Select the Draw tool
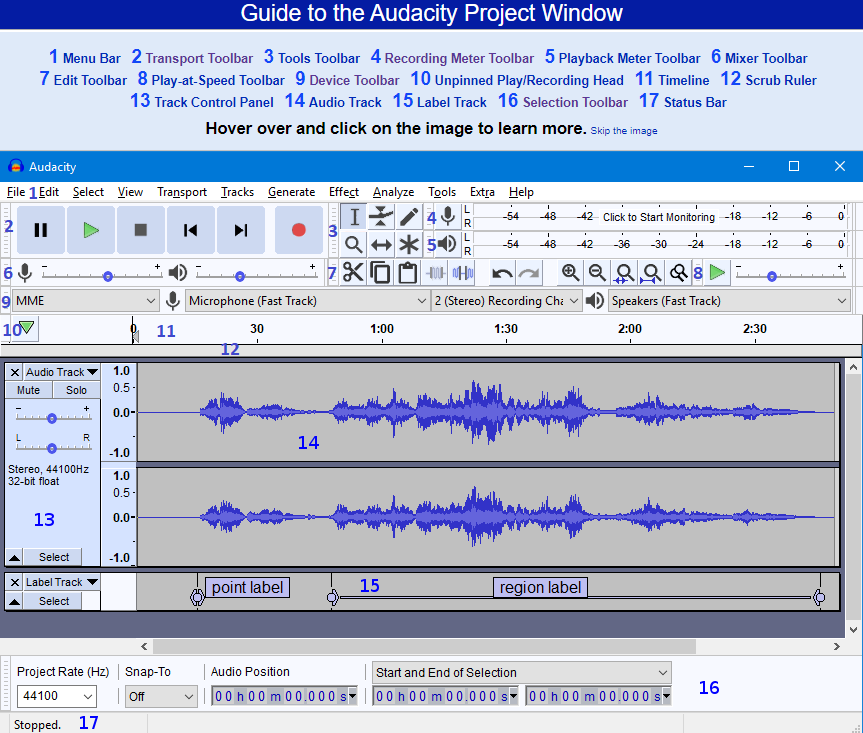 coord(409,216)
